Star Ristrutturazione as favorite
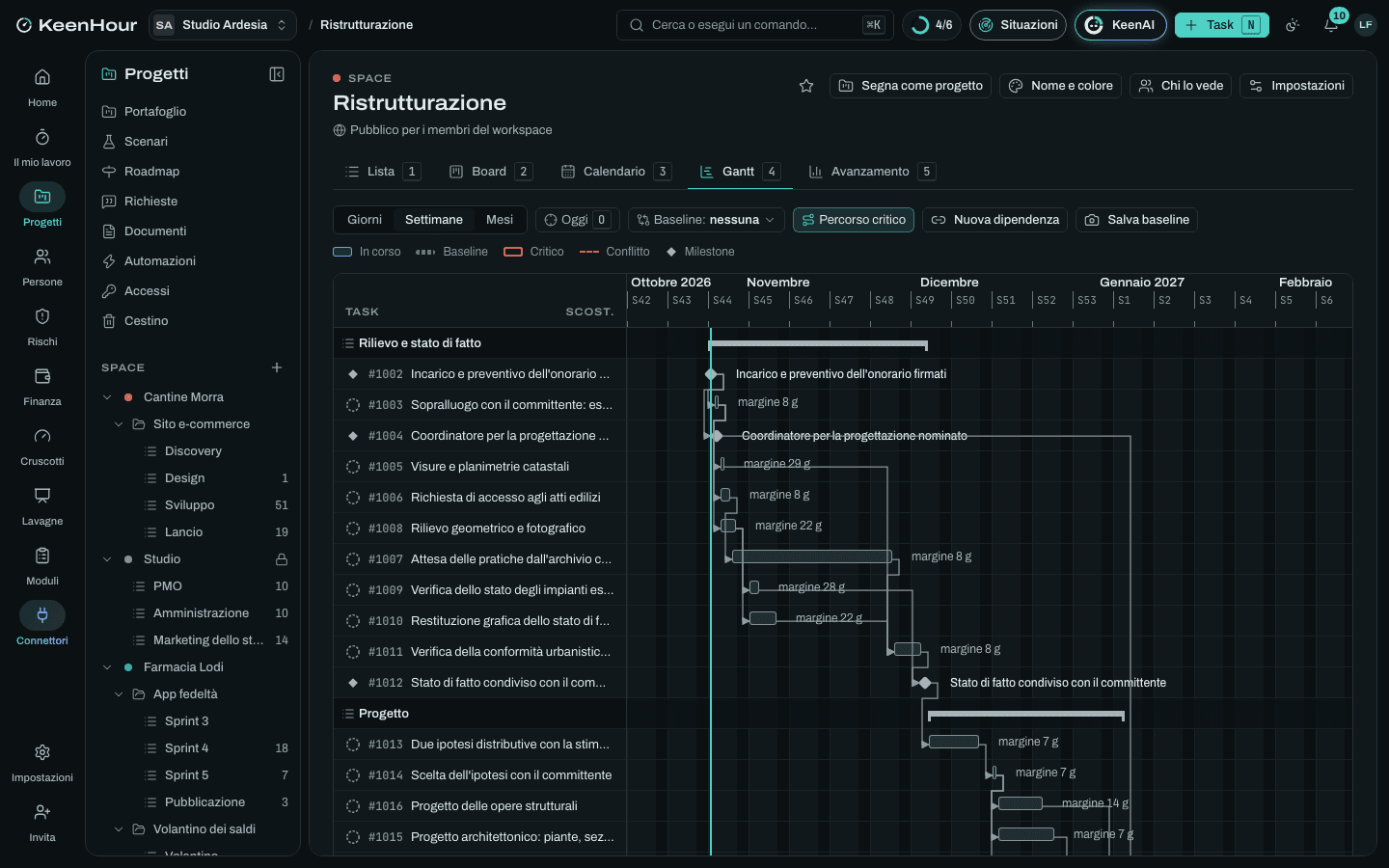The width and height of the screenshot is (1389, 868). click(806, 86)
